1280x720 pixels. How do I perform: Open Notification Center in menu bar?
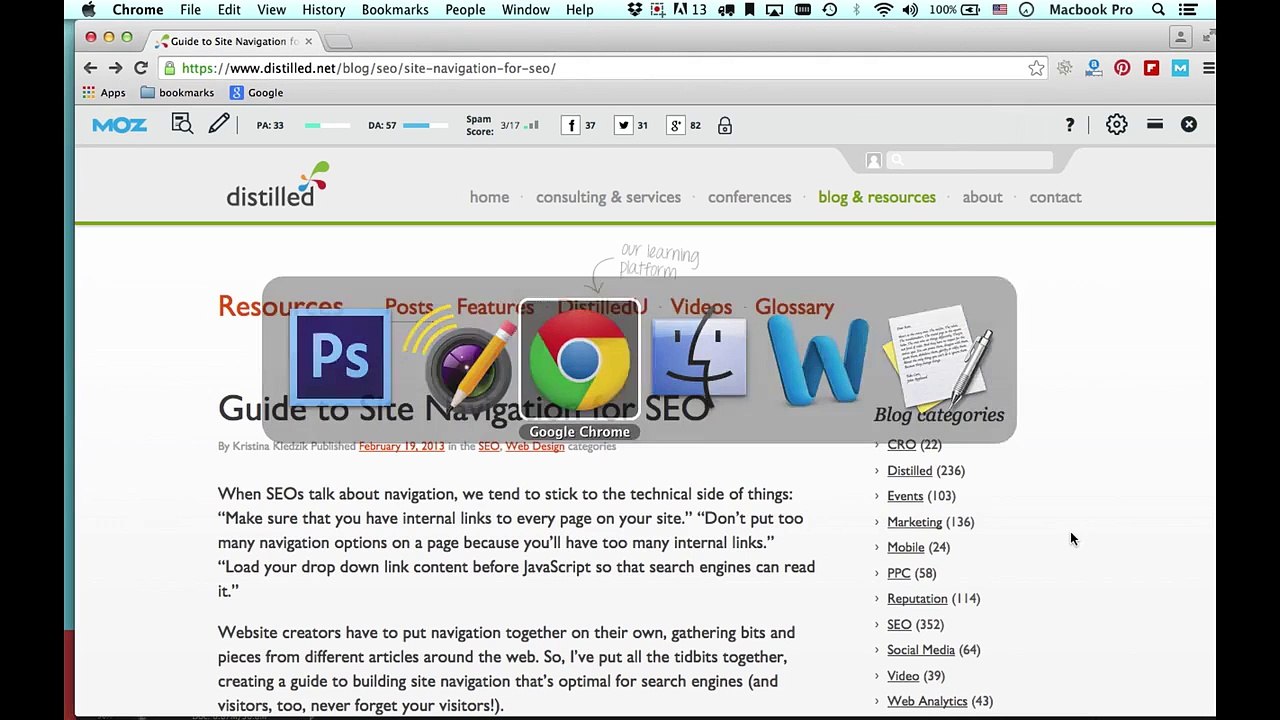[1188, 10]
